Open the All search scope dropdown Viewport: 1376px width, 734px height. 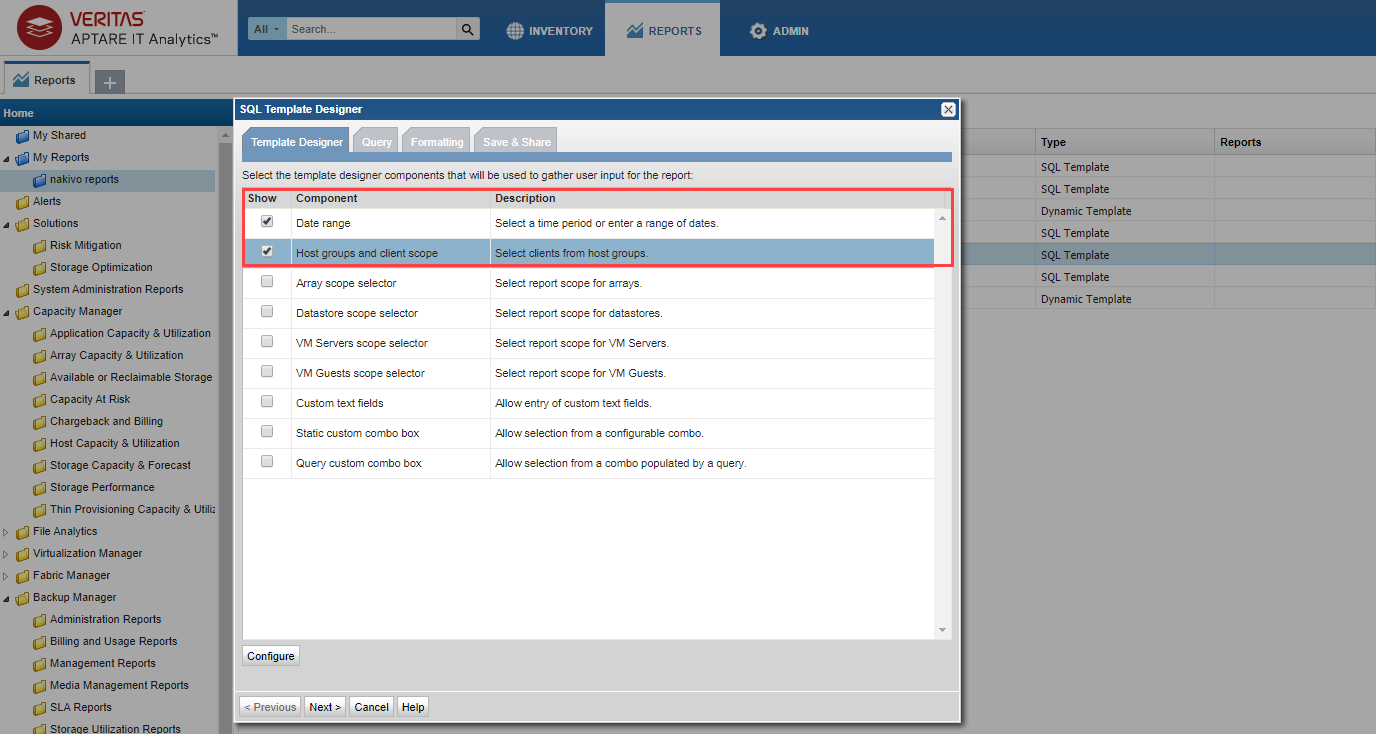tap(267, 29)
